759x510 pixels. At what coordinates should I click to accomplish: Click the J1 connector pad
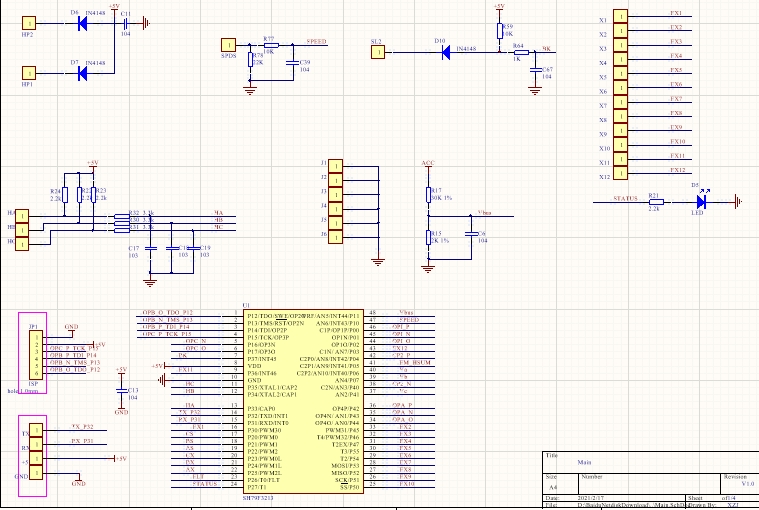(335, 166)
